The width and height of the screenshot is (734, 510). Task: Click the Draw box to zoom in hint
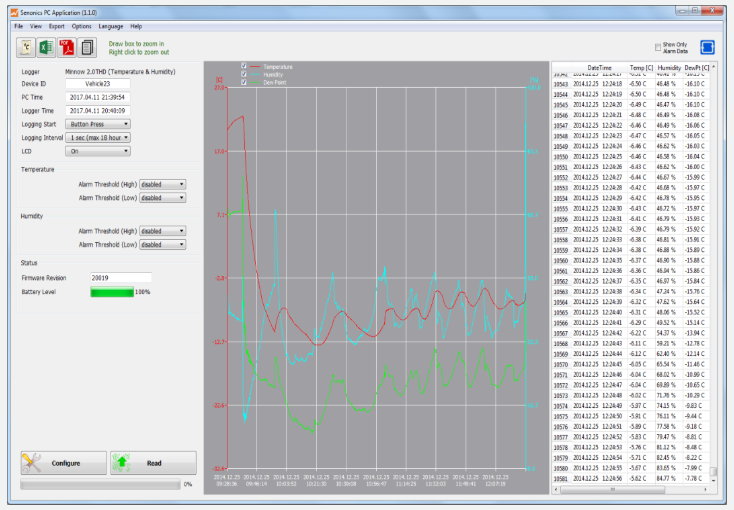point(136,44)
